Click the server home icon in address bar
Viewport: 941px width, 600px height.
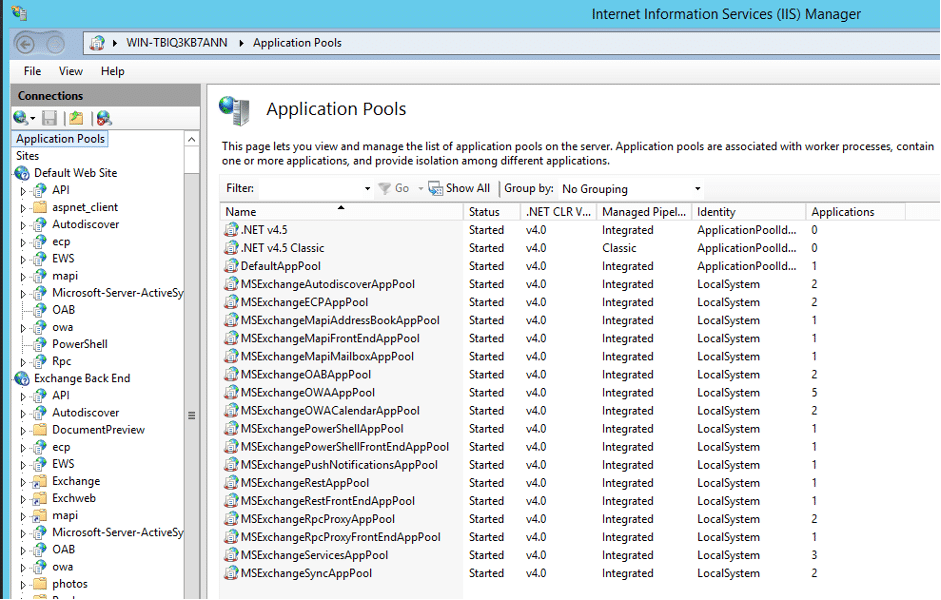pos(97,43)
